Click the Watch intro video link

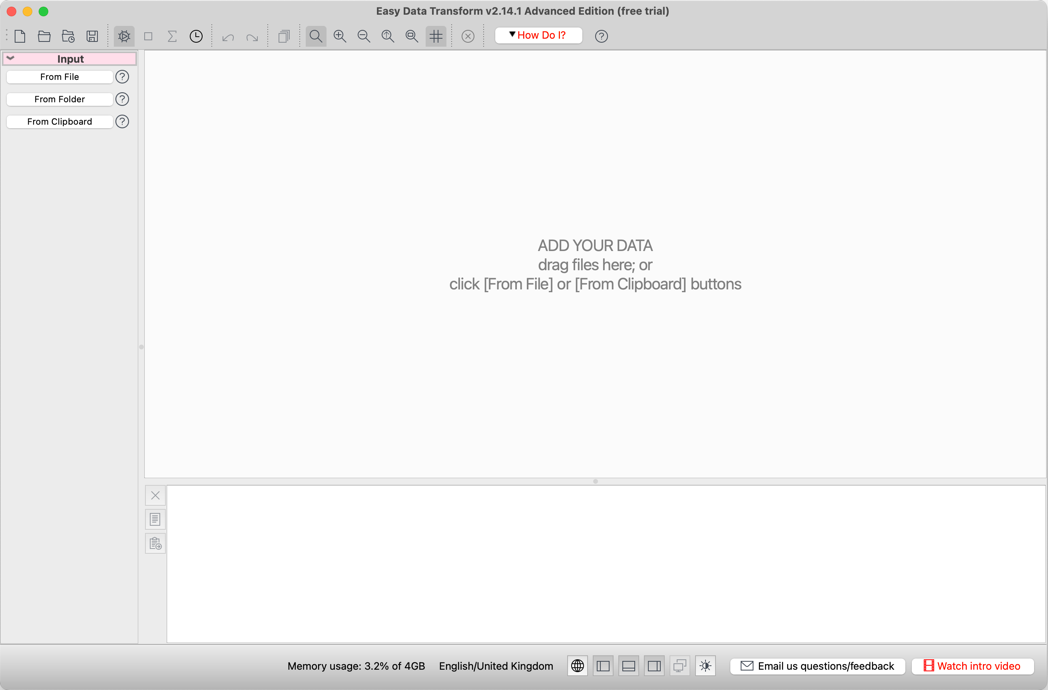point(972,666)
